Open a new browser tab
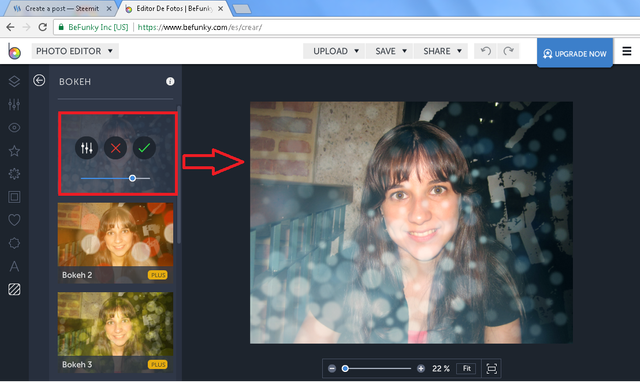The image size is (640, 382). point(242,9)
